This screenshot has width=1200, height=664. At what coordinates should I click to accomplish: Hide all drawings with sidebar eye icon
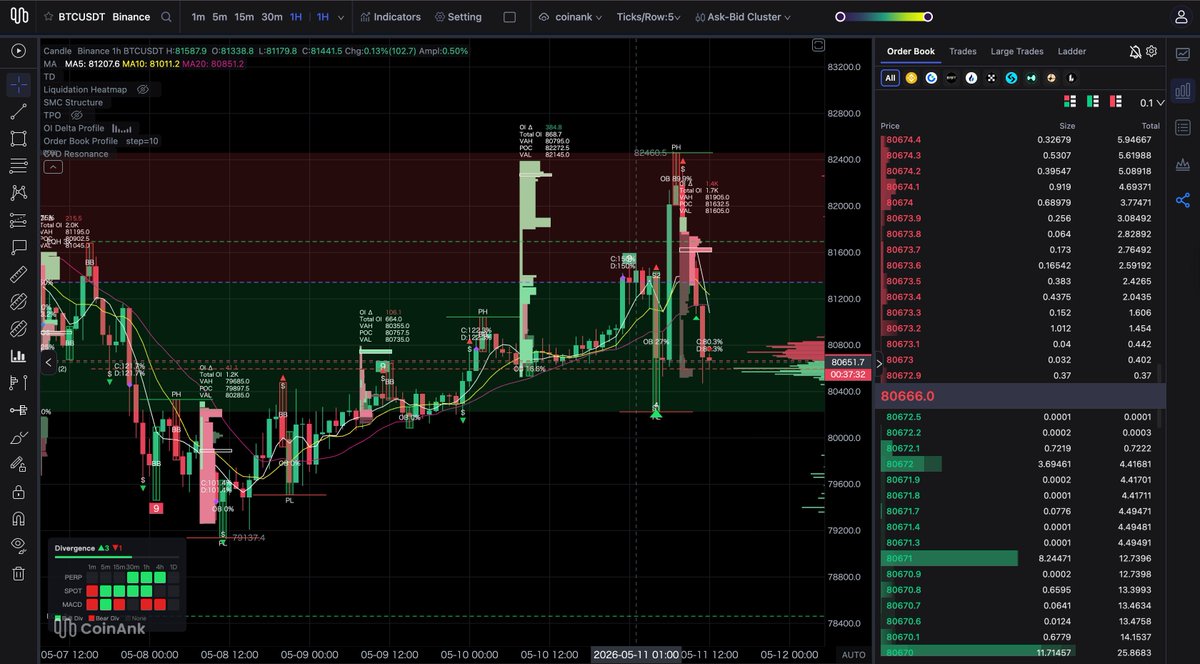pos(18,546)
